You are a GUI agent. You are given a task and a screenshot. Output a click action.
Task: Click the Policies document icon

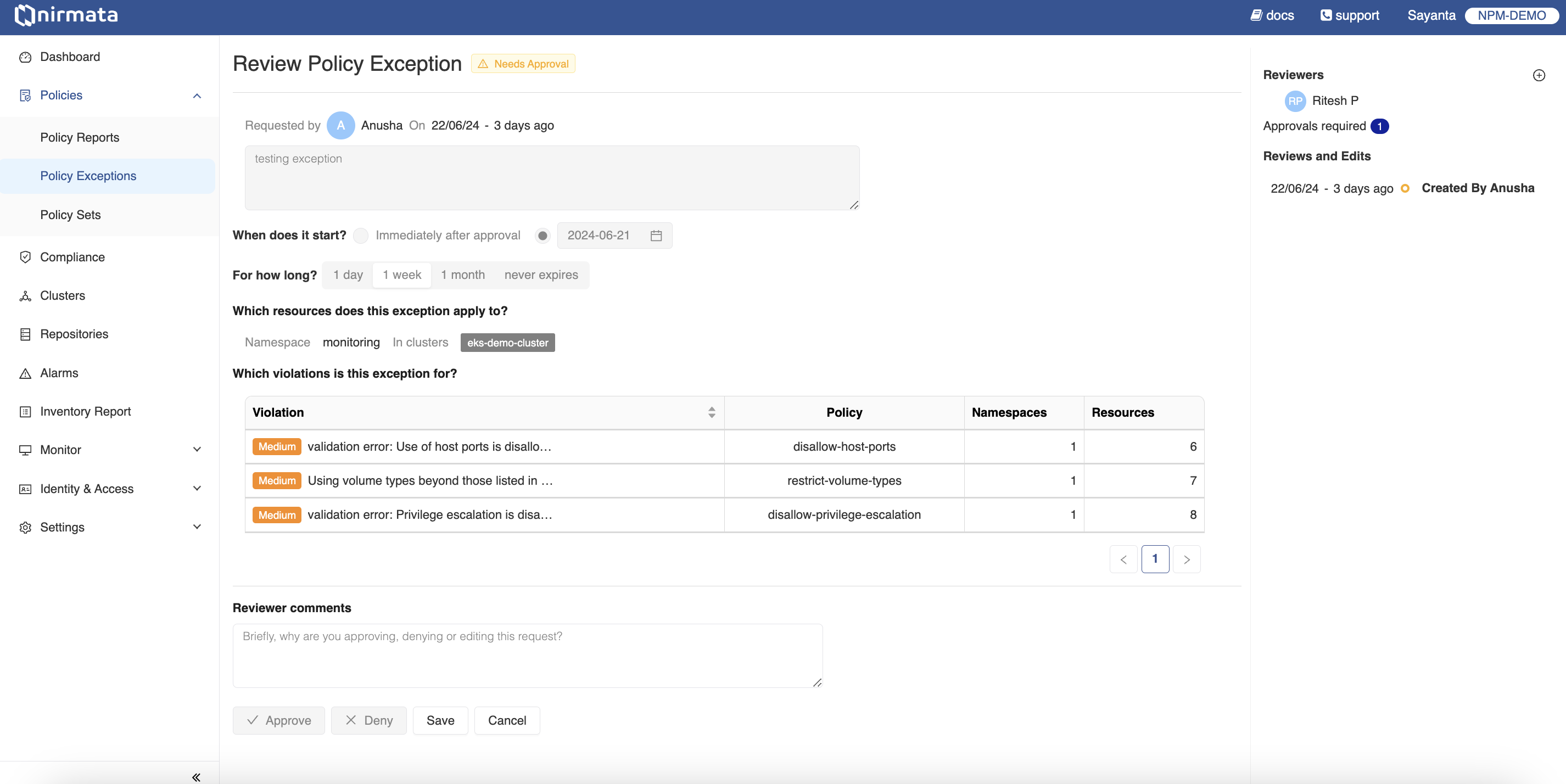tap(25, 96)
